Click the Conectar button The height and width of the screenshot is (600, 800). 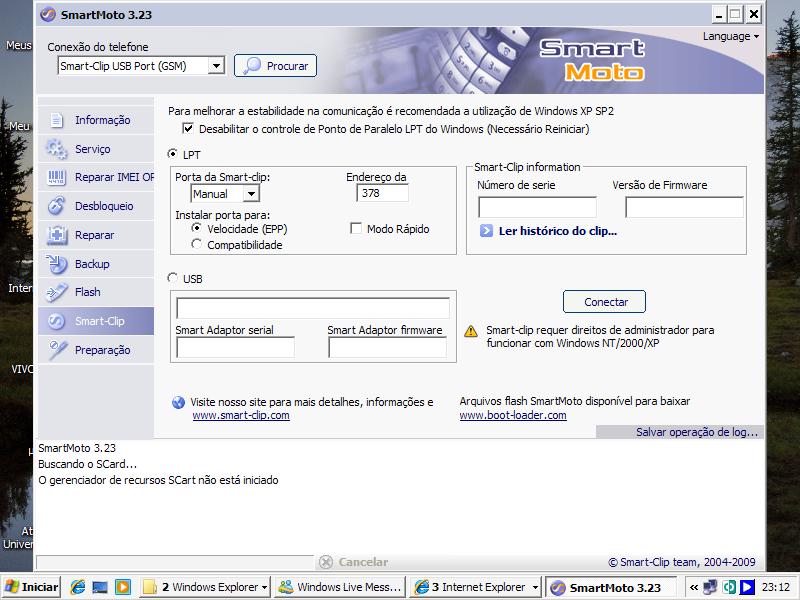[605, 302]
